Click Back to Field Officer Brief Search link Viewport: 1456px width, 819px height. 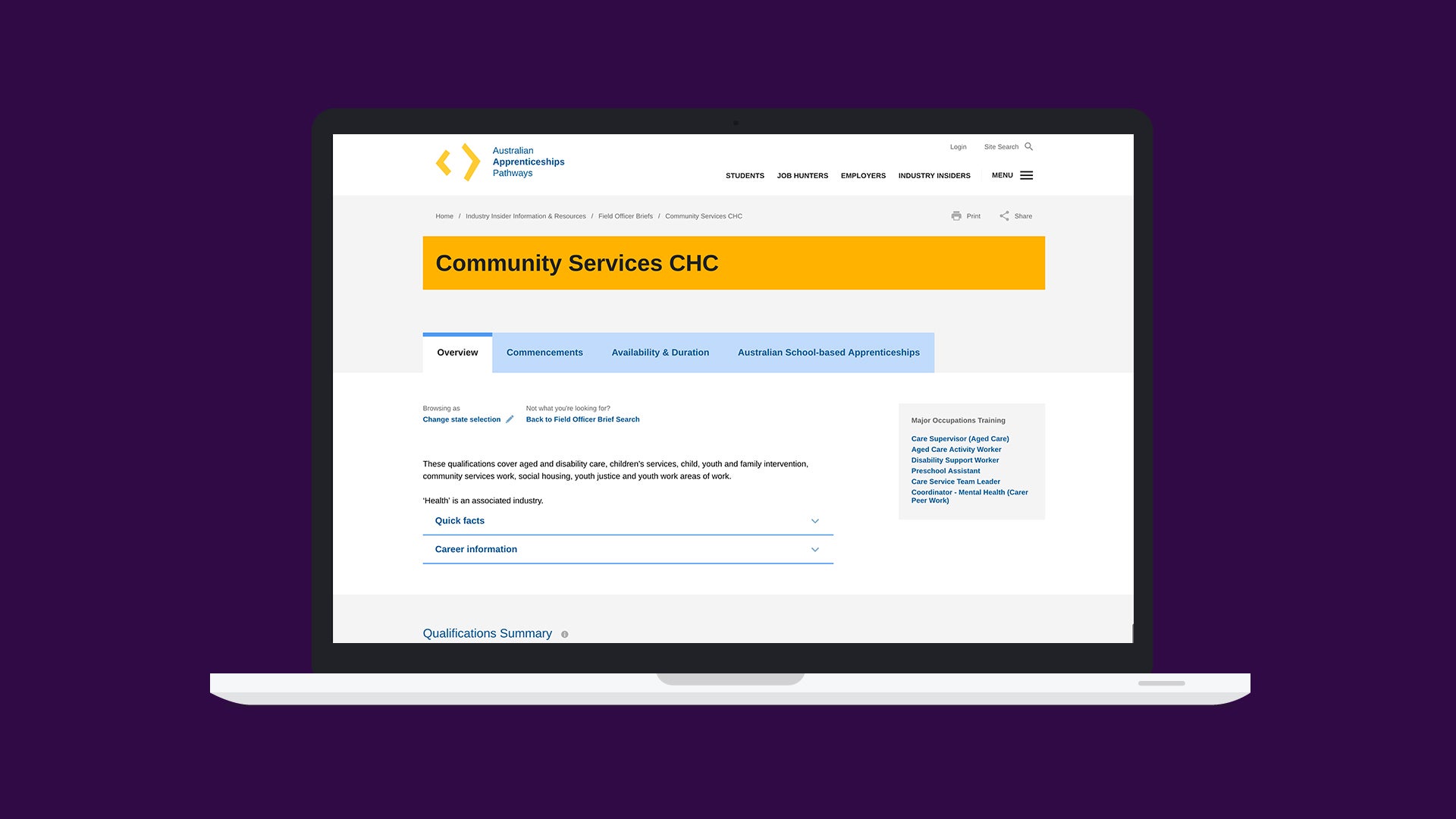coord(582,419)
